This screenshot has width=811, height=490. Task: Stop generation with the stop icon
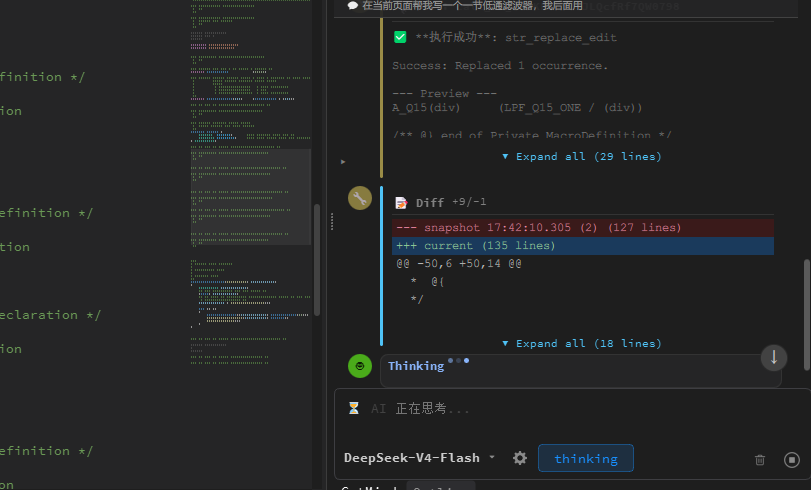[792, 459]
